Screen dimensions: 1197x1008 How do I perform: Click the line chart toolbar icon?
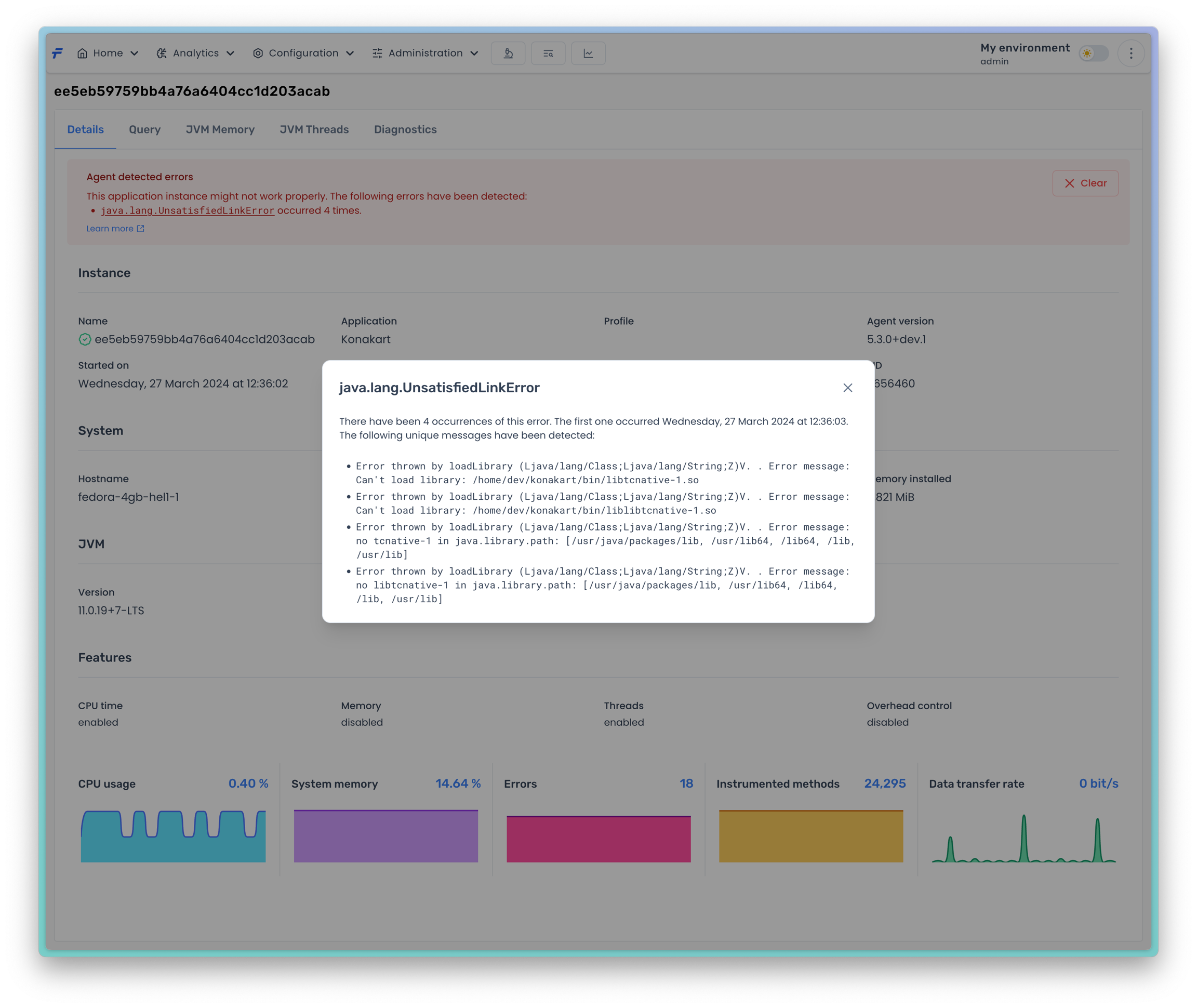click(x=588, y=53)
